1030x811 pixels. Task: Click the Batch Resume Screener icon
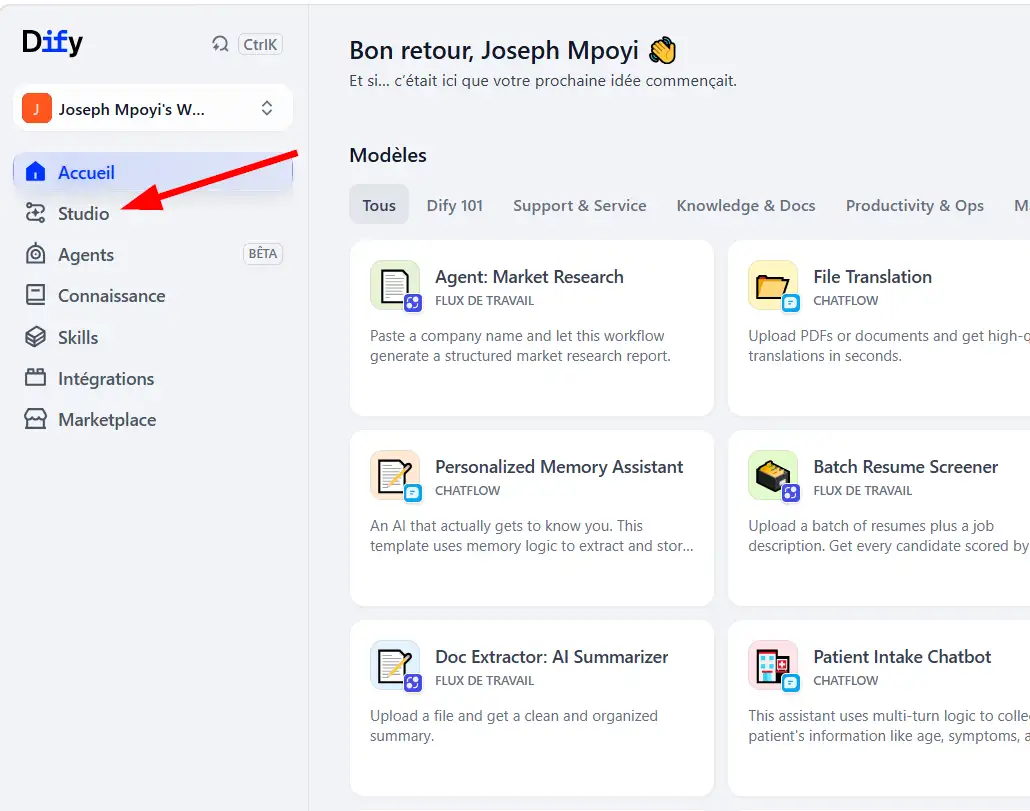773,475
